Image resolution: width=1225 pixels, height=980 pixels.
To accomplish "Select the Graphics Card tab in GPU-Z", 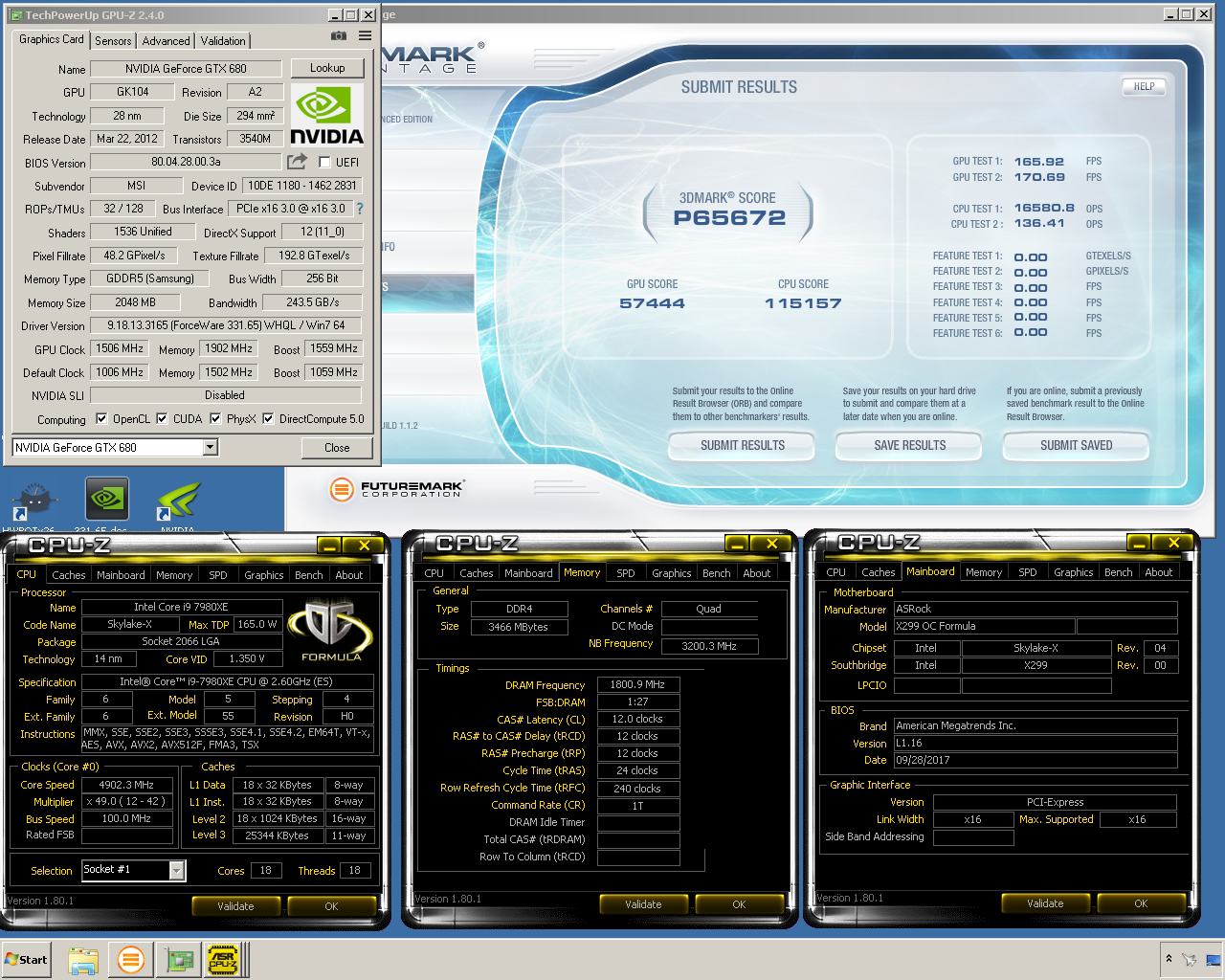I will (x=52, y=39).
